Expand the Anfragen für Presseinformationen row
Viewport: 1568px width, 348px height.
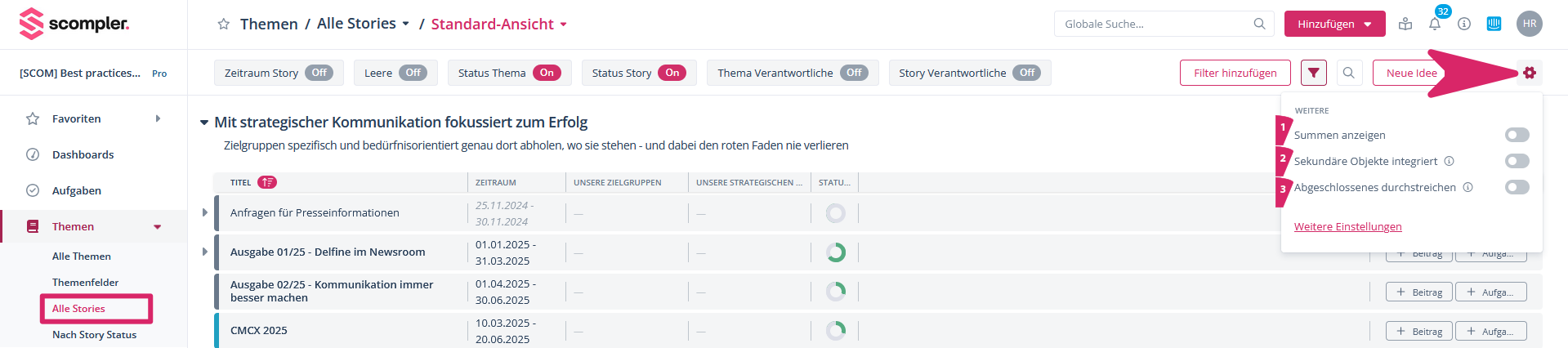click(205, 212)
